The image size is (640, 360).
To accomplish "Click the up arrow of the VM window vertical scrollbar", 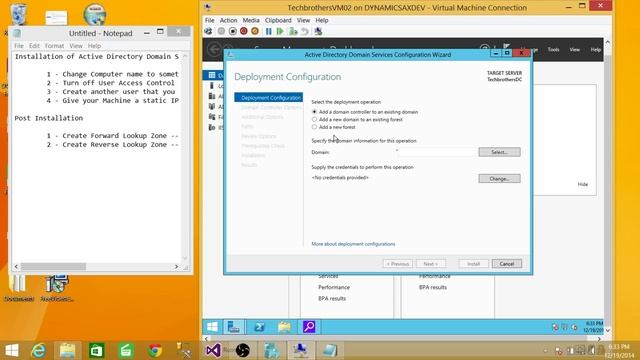I will (608, 42).
